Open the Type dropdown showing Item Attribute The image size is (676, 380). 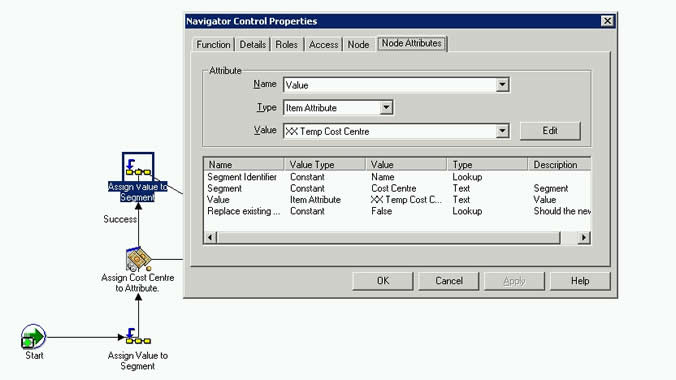coord(386,107)
